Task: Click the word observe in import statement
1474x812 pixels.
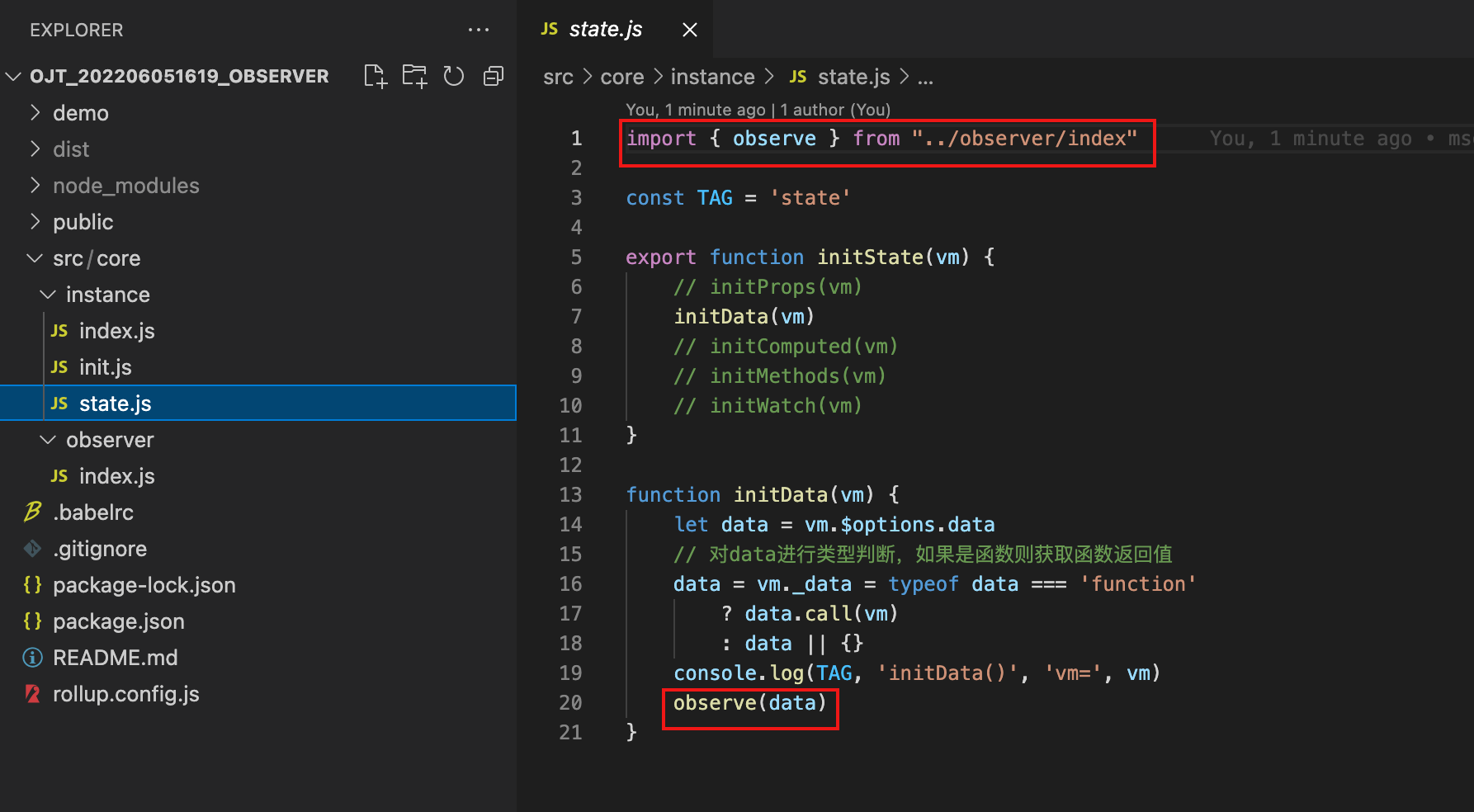Action: [774, 139]
